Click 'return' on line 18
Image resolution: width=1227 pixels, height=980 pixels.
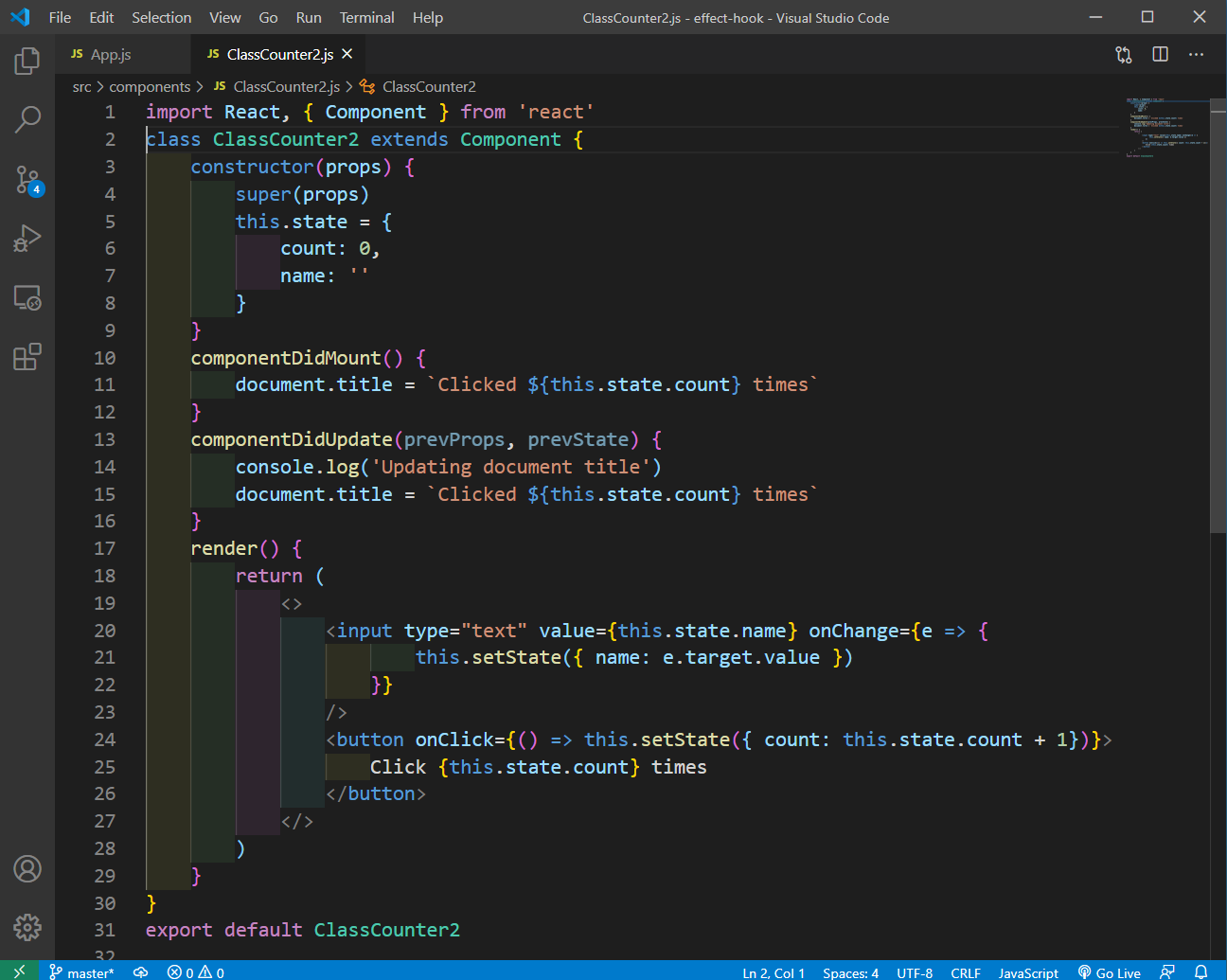269,576
